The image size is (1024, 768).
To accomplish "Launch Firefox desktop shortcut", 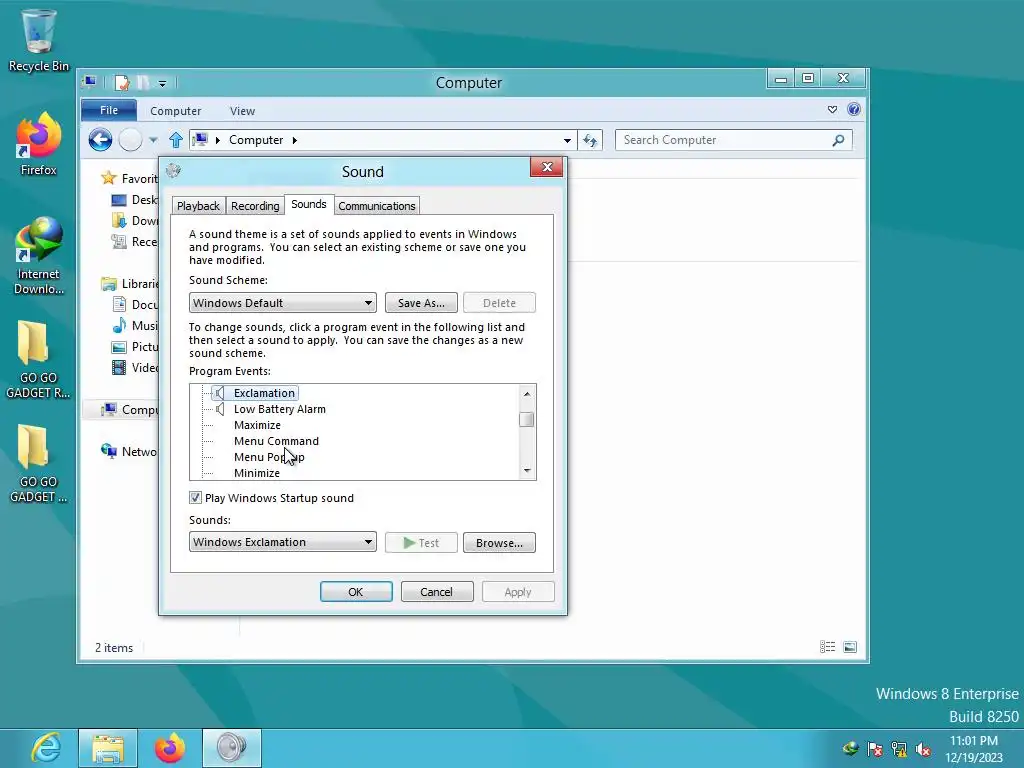I will 38,144.
